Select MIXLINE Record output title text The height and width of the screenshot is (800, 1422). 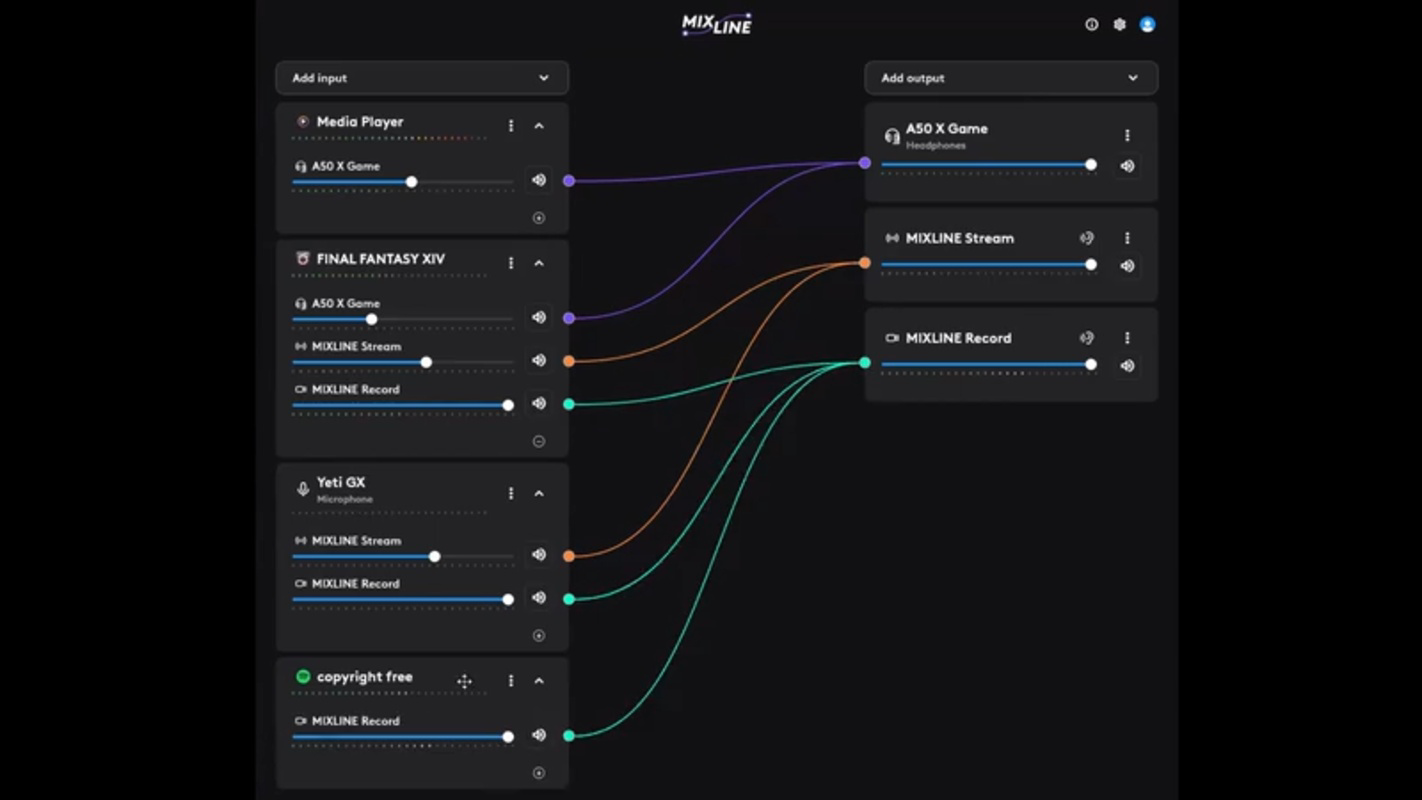tap(958, 338)
